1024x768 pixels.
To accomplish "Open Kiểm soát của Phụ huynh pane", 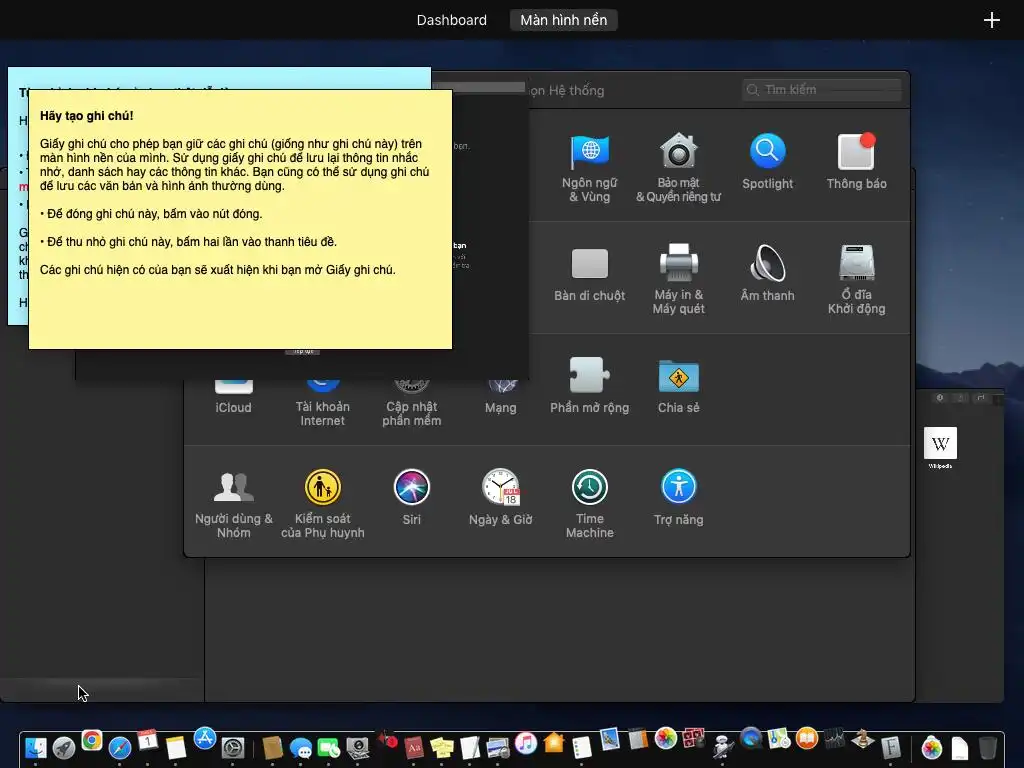I will [x=323, y=504].
